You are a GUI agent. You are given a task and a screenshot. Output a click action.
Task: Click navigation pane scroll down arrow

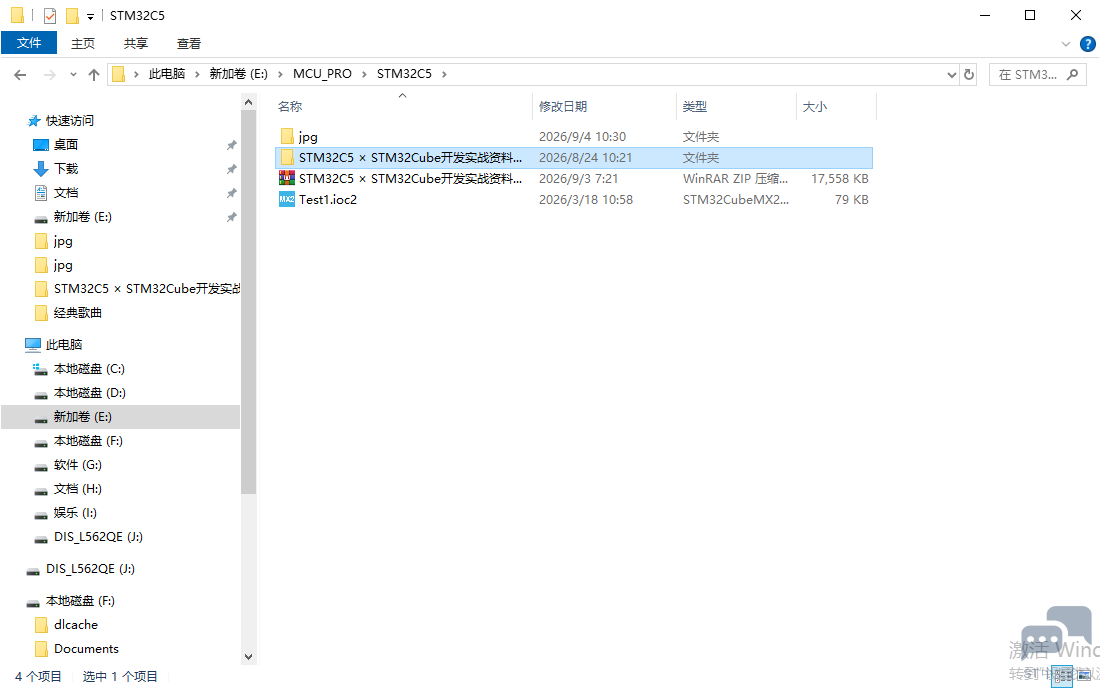[x=248, y=657]
